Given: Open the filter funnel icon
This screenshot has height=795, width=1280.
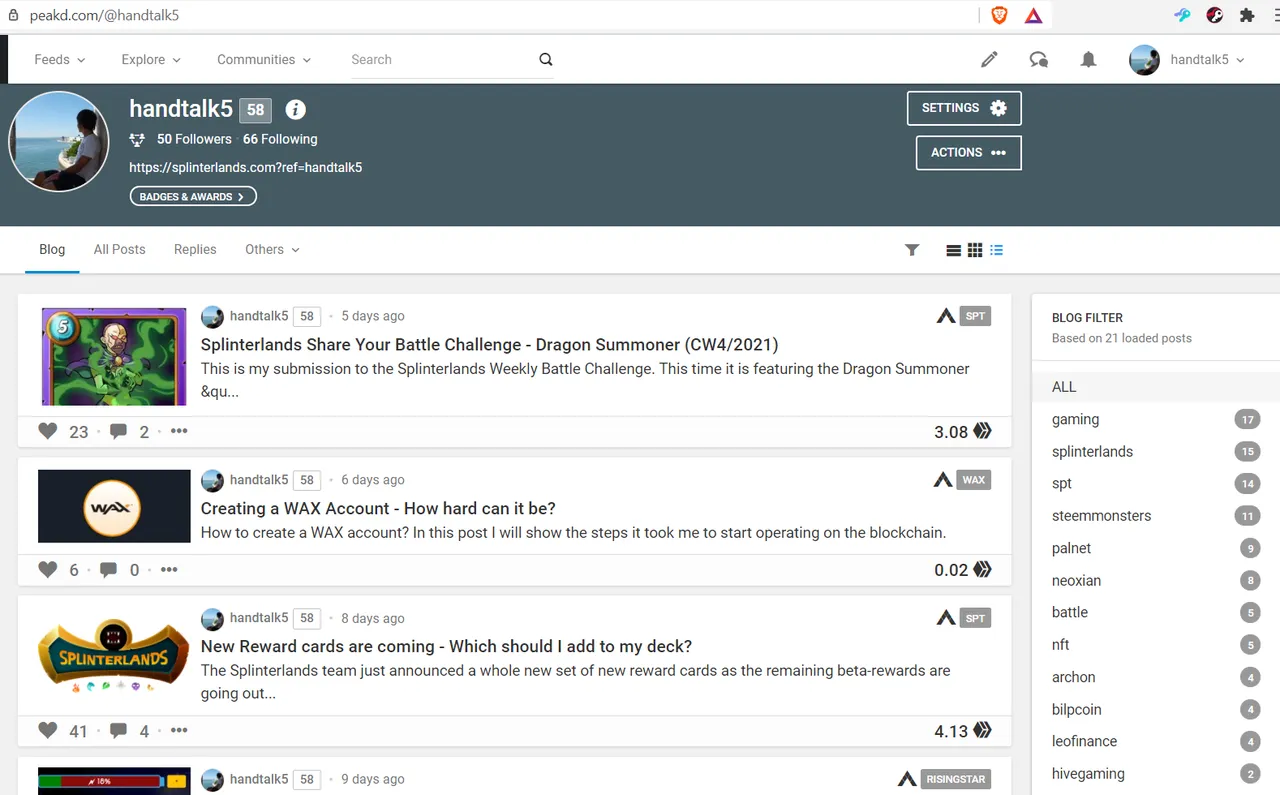Looking at the screenshot, I should point(912,250).
